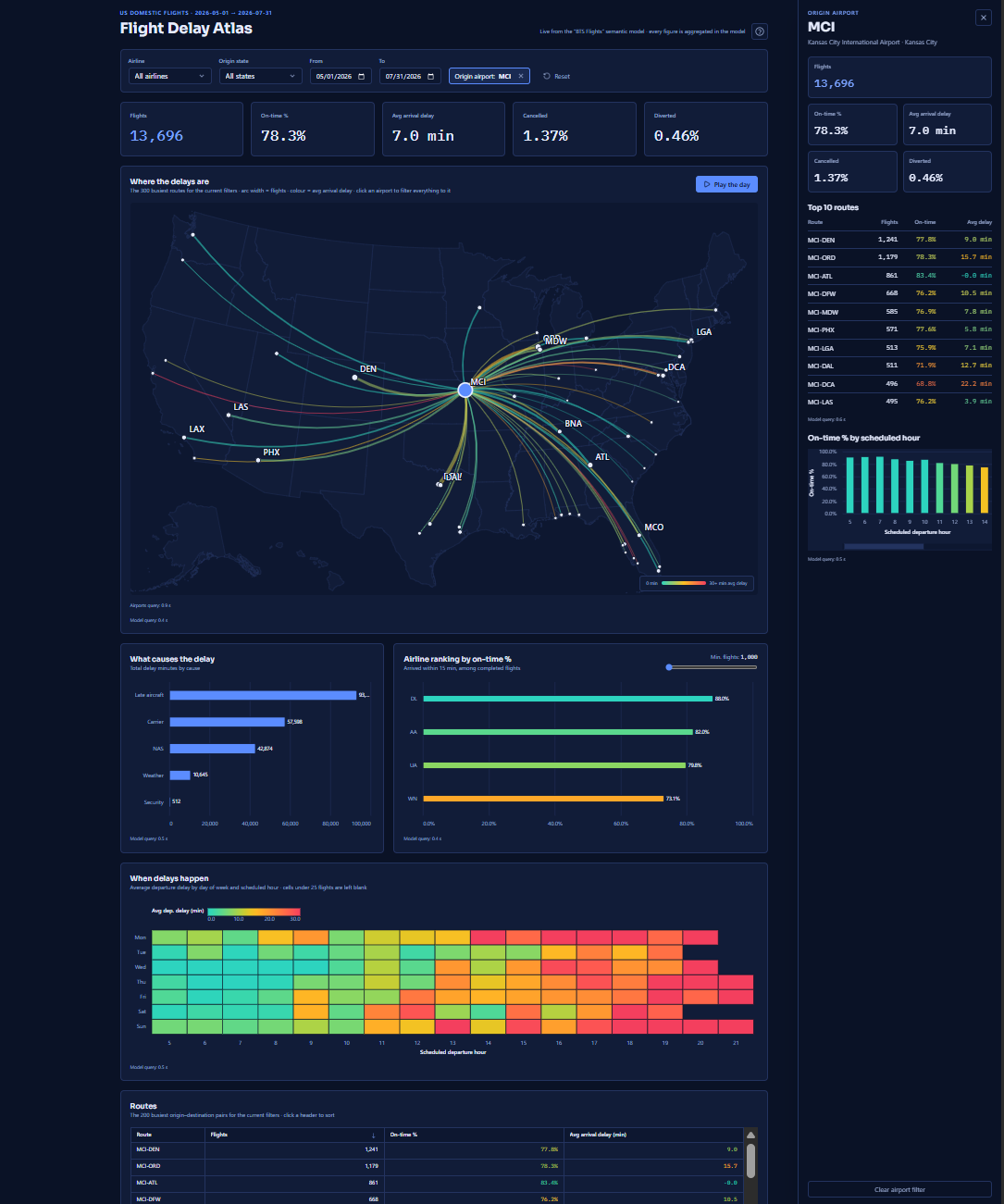Open the Origin state dropdown

(x=260, y=76)
